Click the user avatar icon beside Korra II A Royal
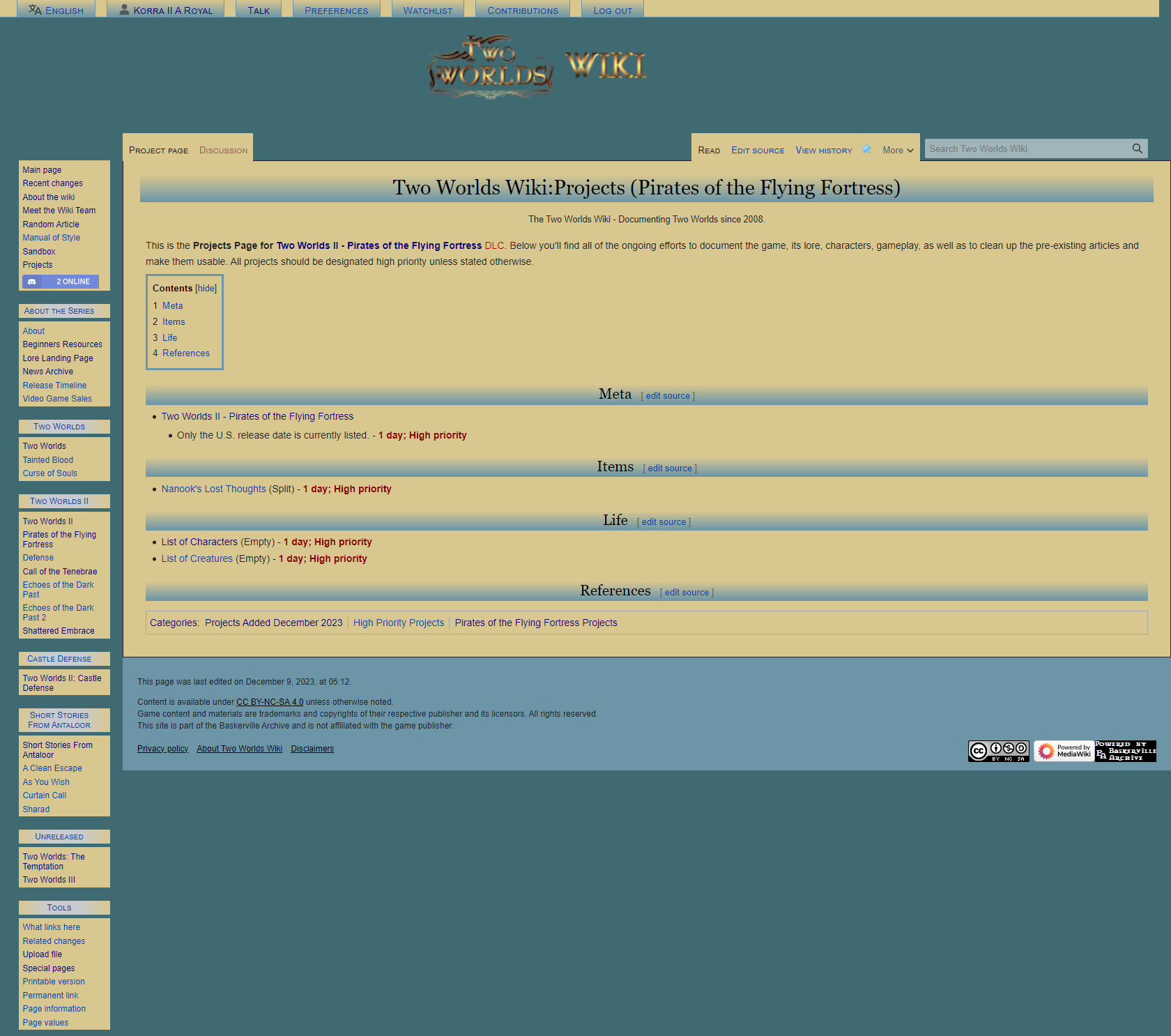Viewport: 1171px width, 1036px height. (124, 10)
